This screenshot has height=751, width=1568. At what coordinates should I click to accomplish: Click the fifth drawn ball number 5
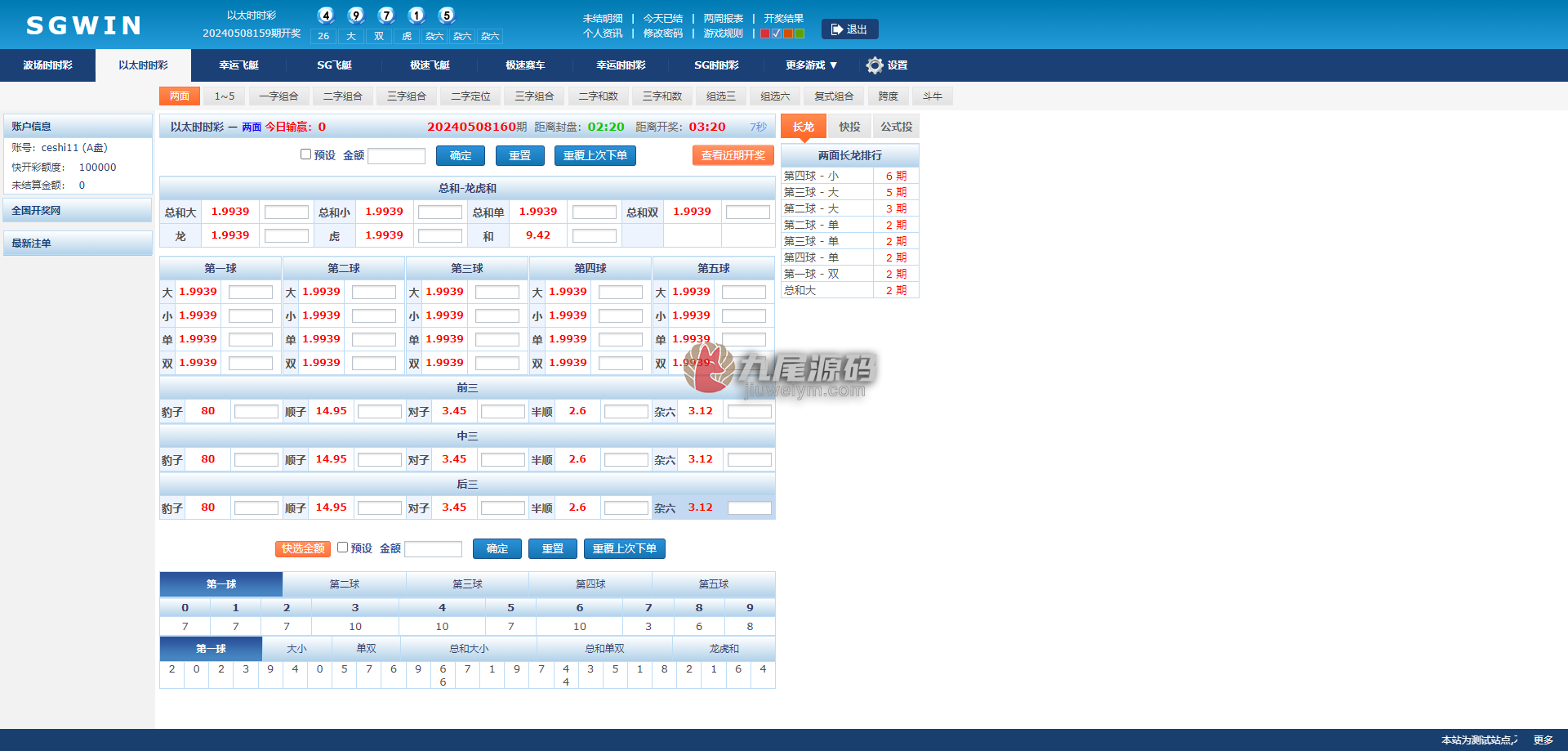coord(447,16)
